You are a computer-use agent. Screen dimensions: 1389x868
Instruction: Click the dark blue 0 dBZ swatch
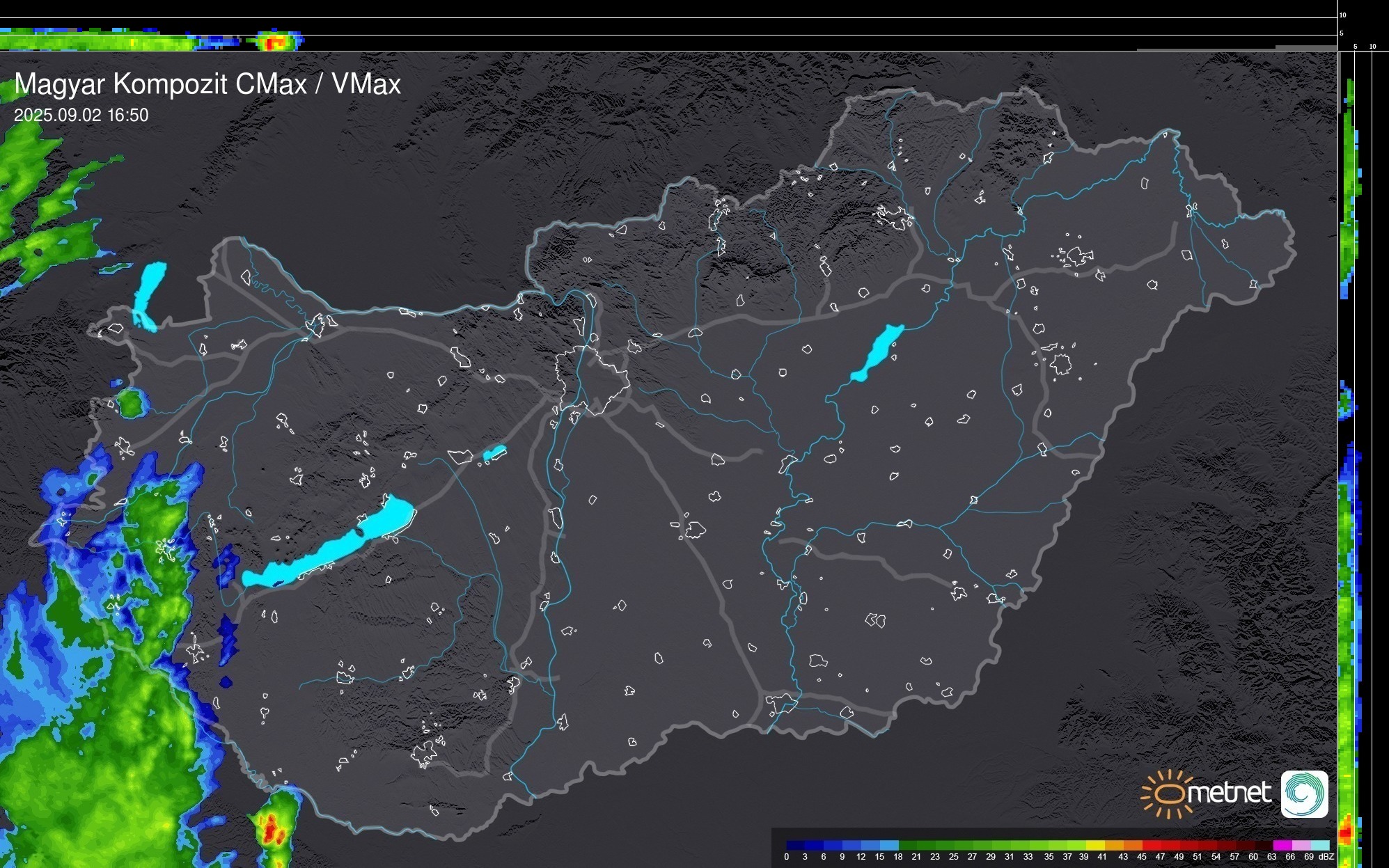tap(795, 845)
